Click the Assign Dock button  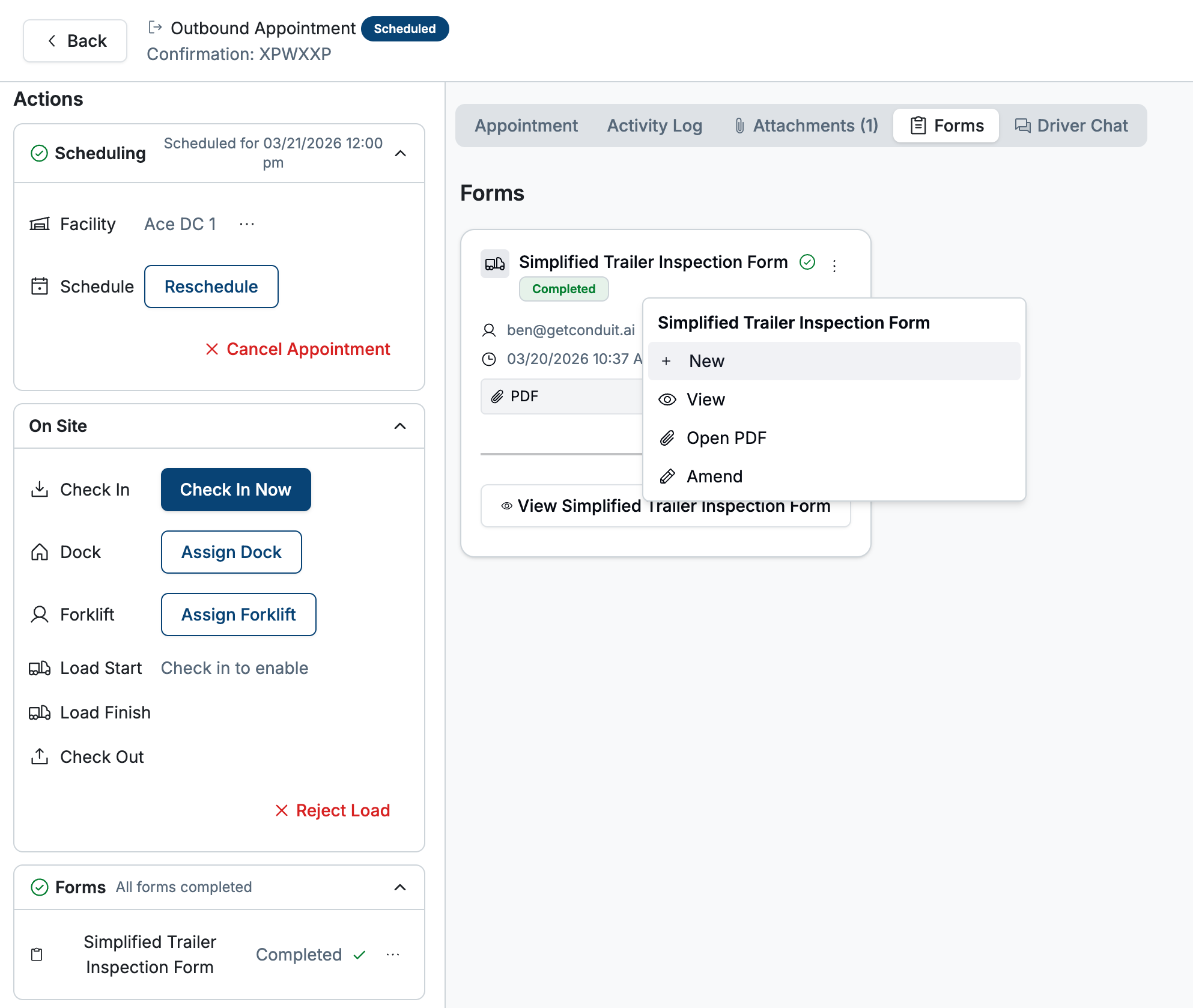(231, 552)
